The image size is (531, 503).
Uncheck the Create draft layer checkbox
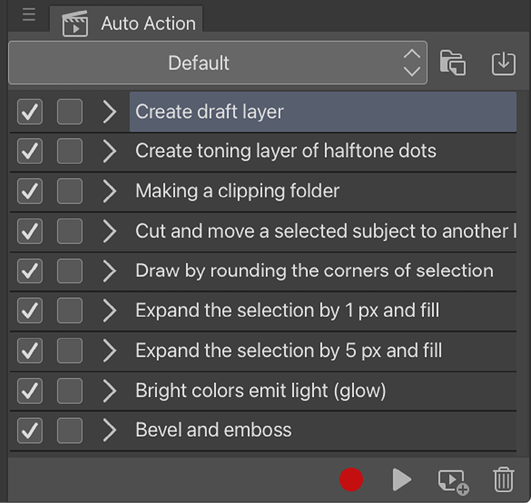click(30, 111)
